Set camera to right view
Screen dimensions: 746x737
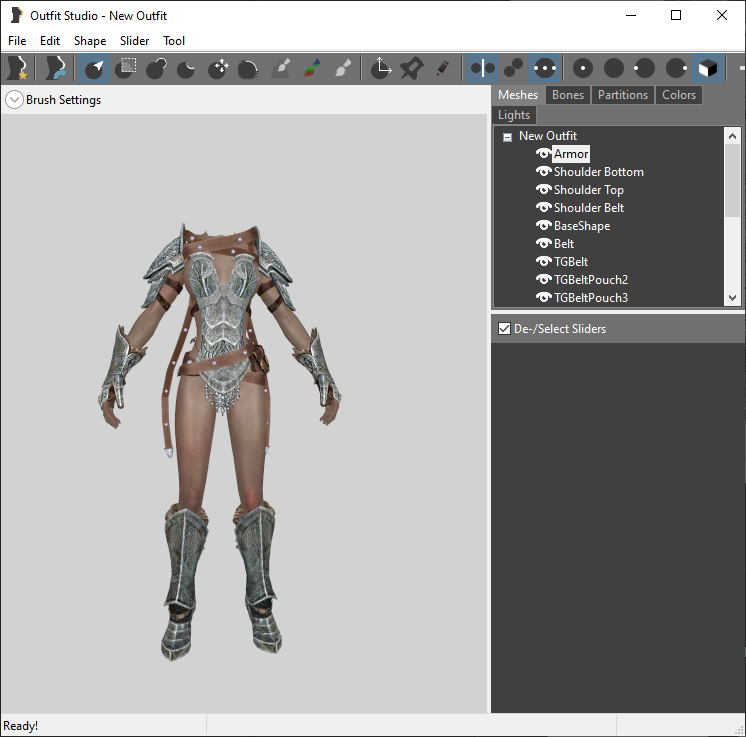[x=676, y=68]
